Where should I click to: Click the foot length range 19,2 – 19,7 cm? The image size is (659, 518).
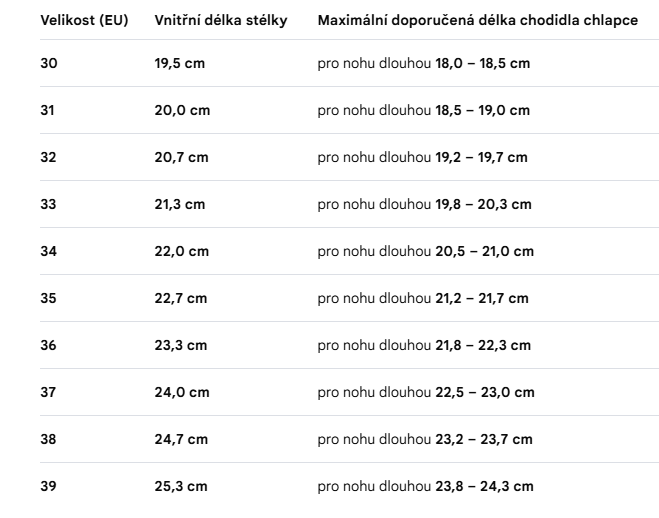pos(481,158)
